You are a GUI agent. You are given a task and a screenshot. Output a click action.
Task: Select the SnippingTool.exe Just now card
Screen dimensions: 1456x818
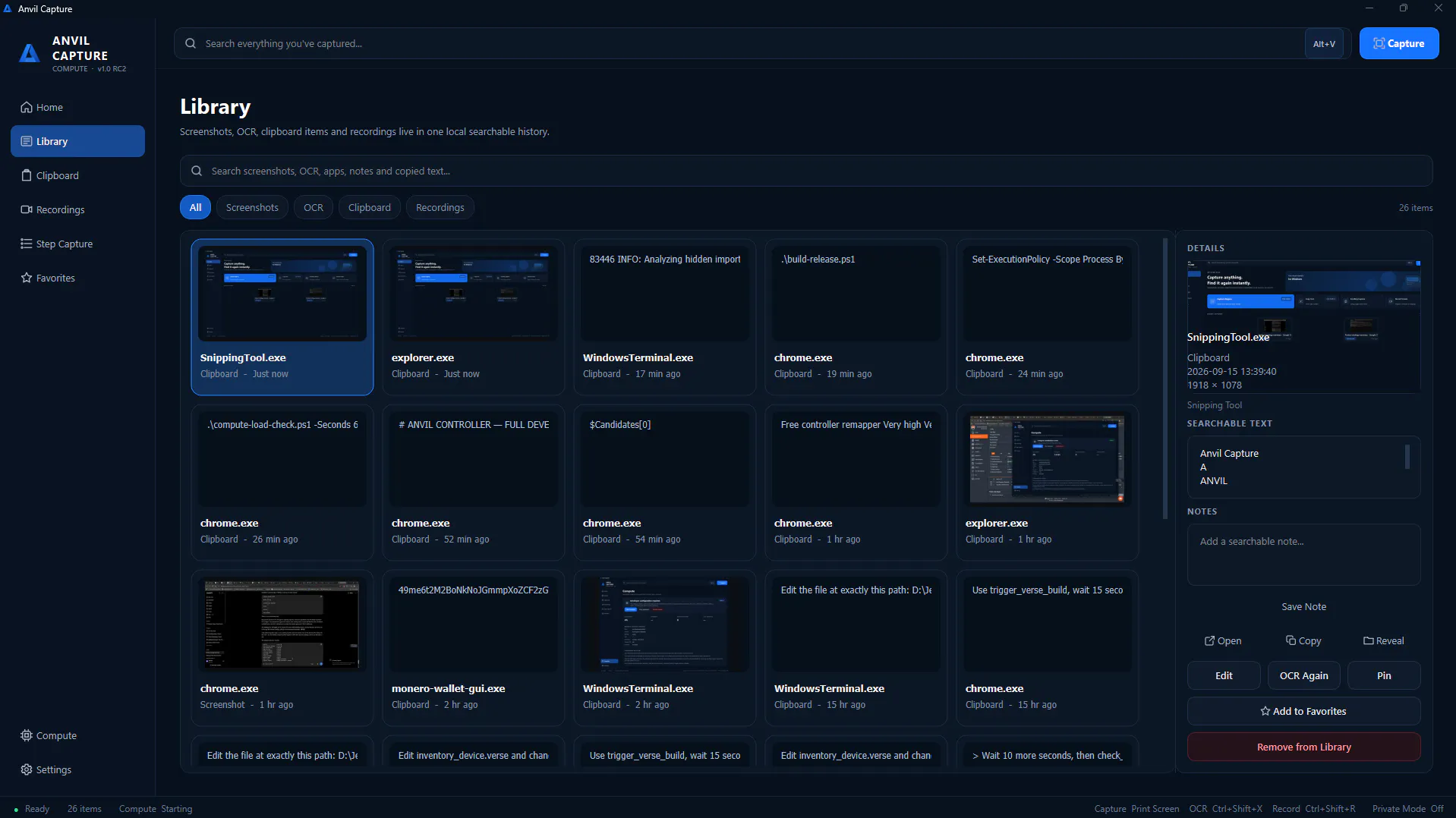pyautogui.click(x=282, y=317)
